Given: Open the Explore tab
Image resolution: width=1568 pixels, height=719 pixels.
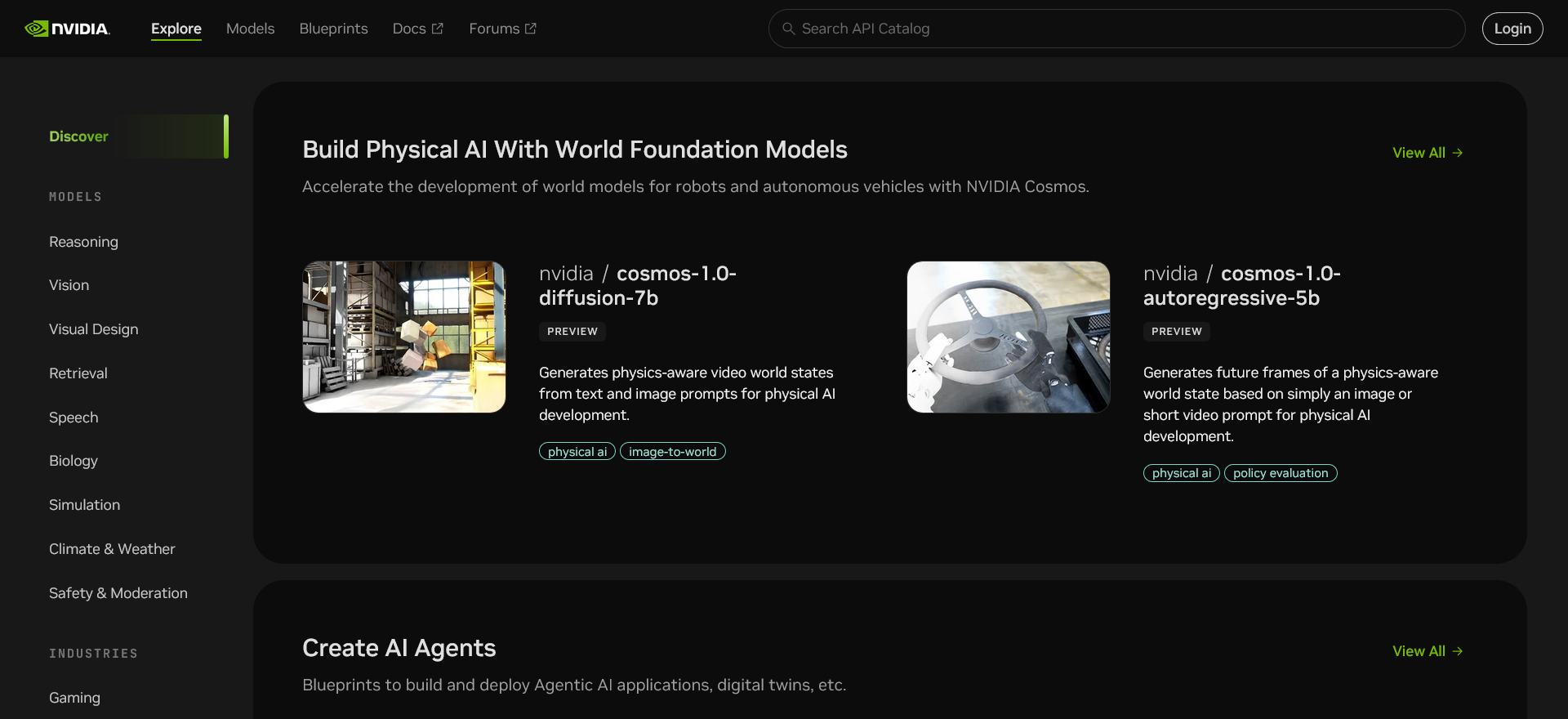Looking at the screenshot, I should [x=176, y=29].
